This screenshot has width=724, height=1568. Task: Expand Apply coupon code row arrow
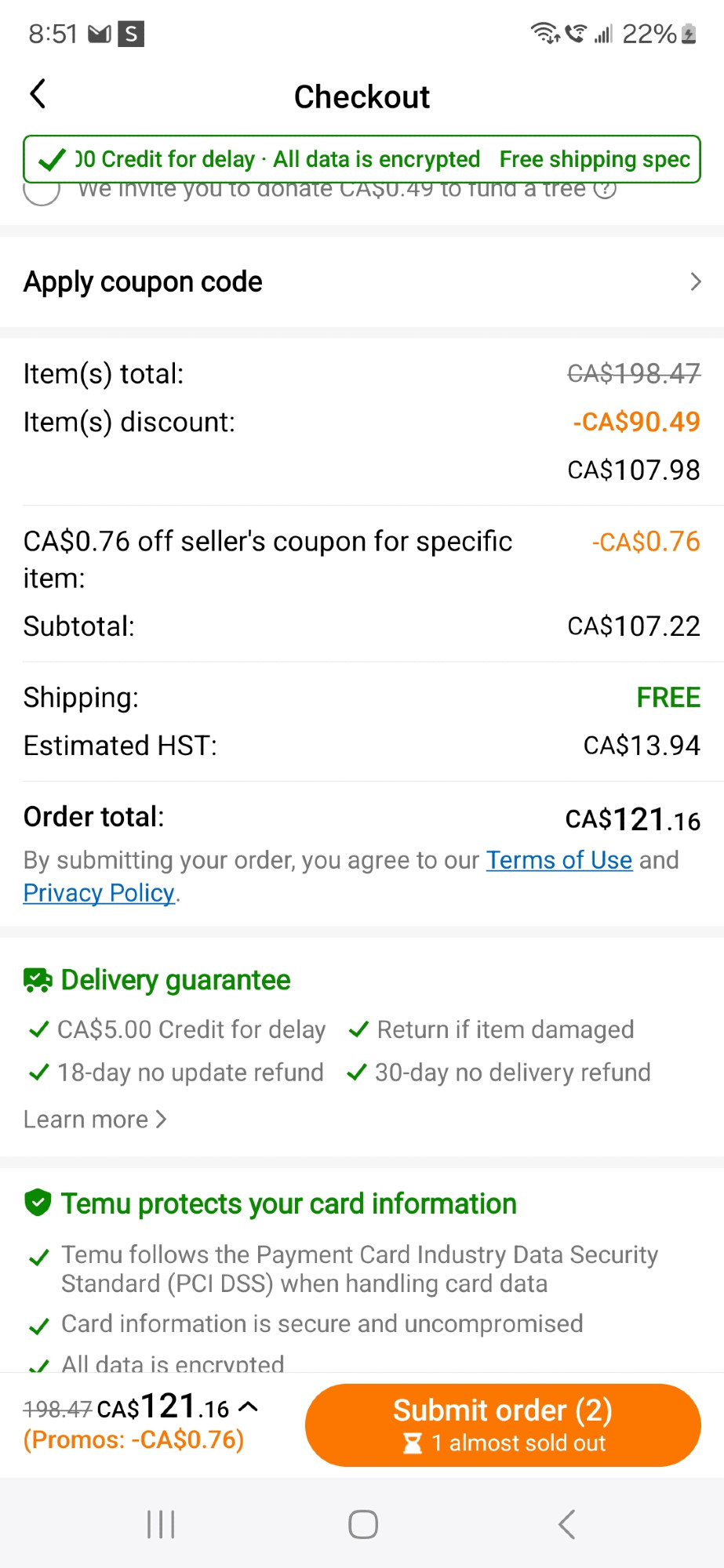coord(695,281)
